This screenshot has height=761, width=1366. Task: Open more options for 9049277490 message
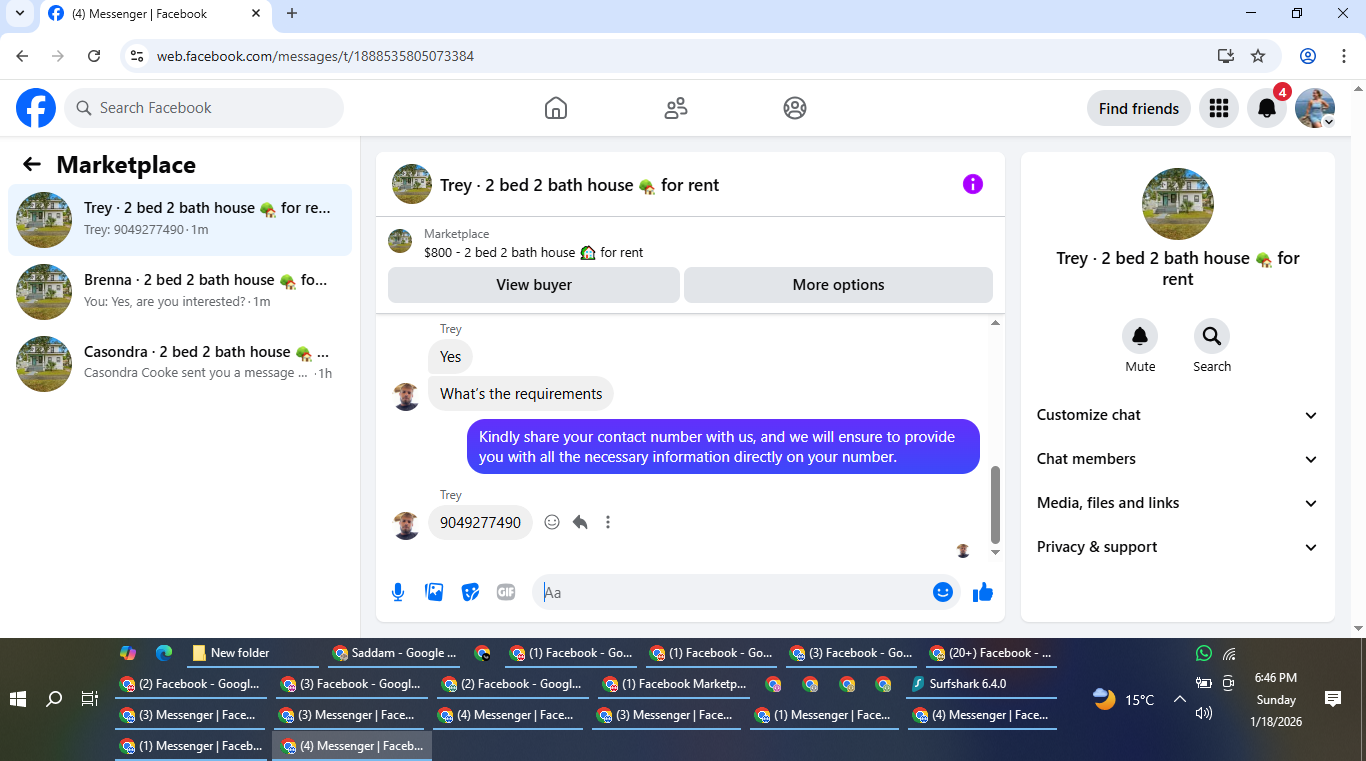[x=608, y=522]
